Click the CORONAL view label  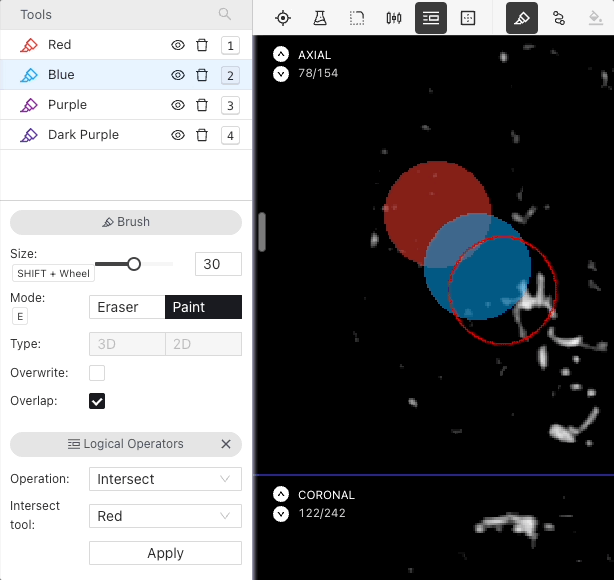[326, 495]
